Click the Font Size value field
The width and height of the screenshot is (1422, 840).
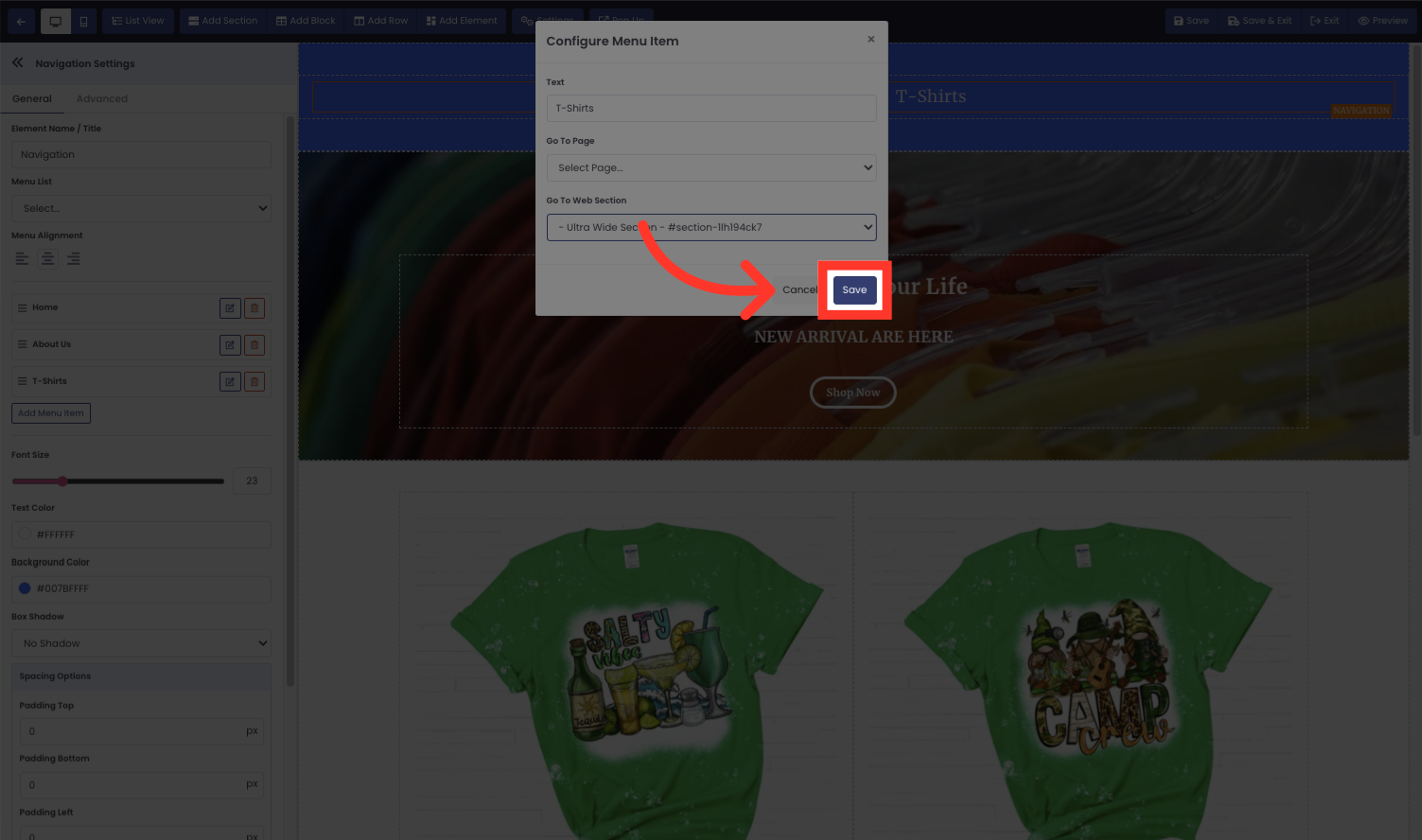(x=252, y=481)
